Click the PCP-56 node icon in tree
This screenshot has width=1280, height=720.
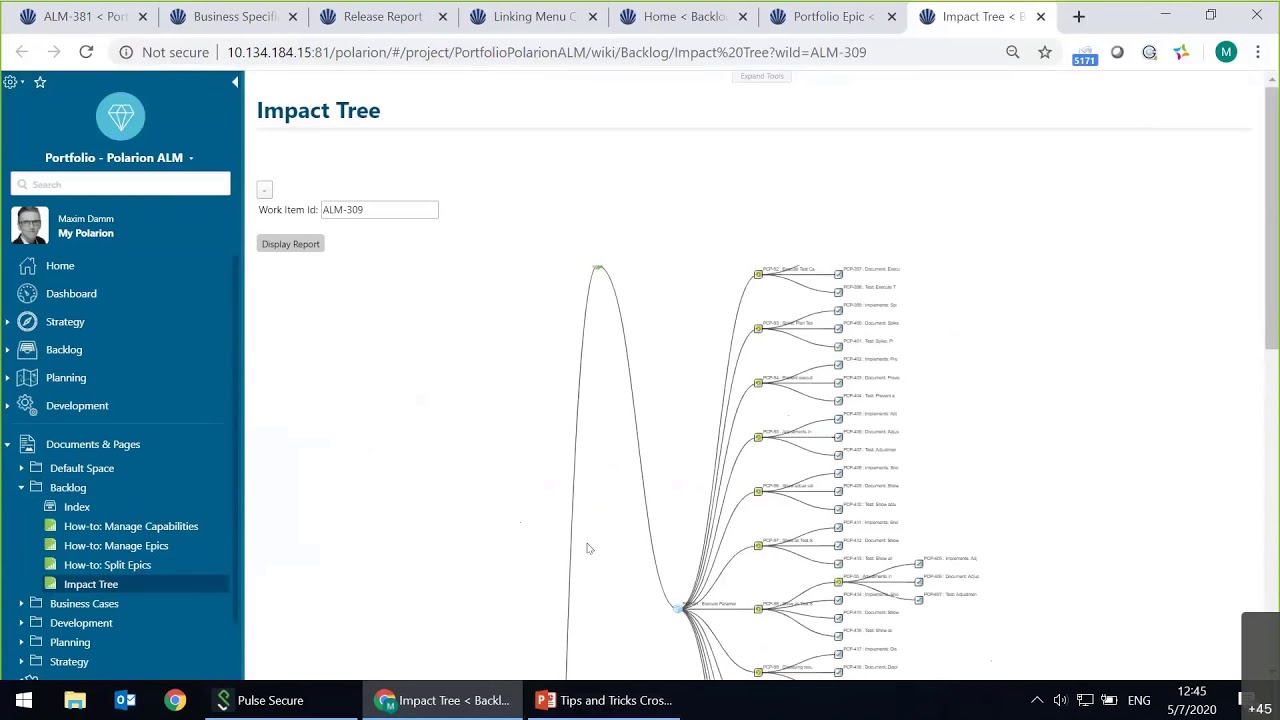point(758,491)
